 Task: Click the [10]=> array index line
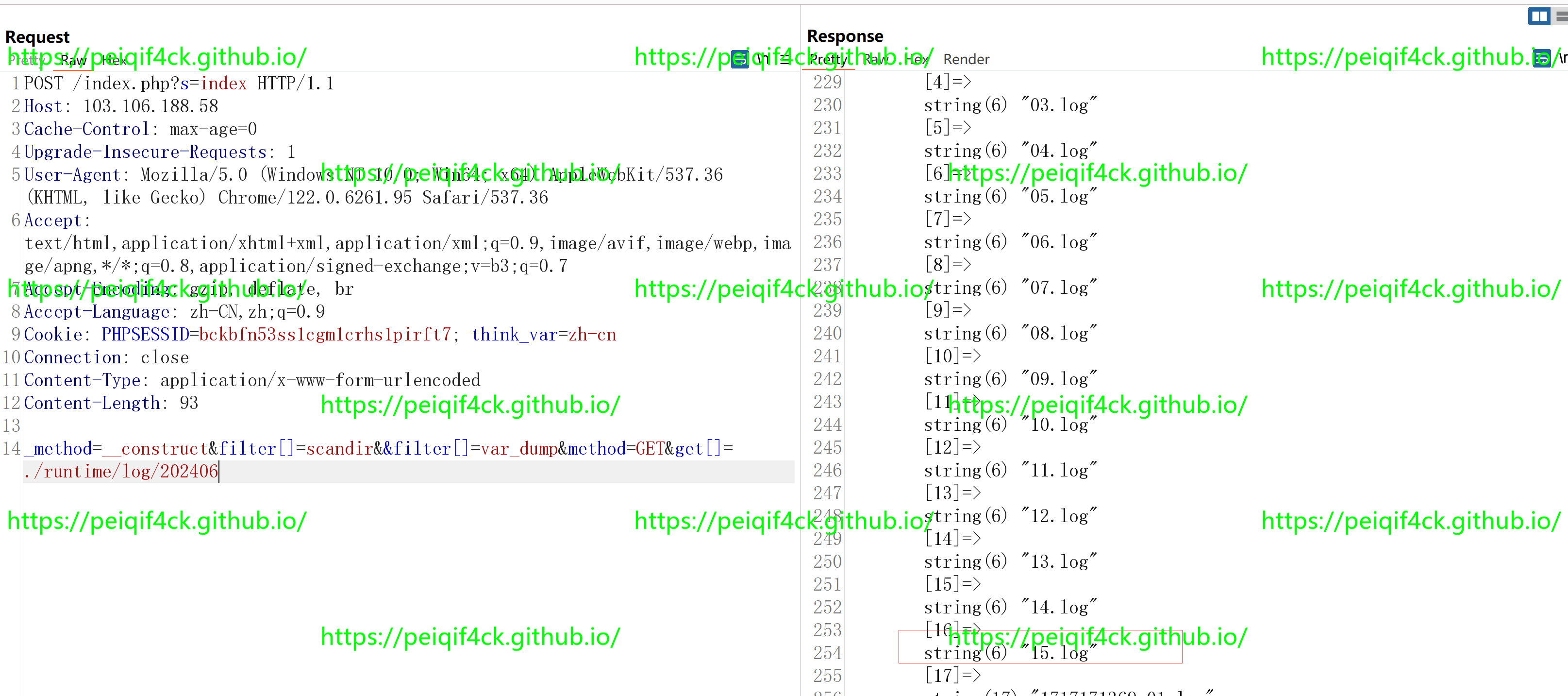click(x=952, y=356)
